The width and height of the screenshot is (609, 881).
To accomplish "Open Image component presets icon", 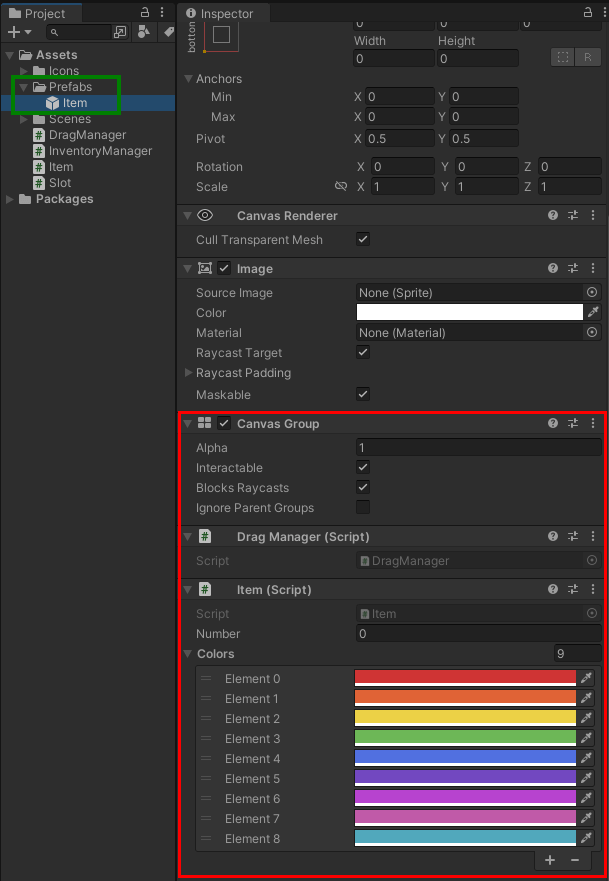I will [x=573, y=269].
